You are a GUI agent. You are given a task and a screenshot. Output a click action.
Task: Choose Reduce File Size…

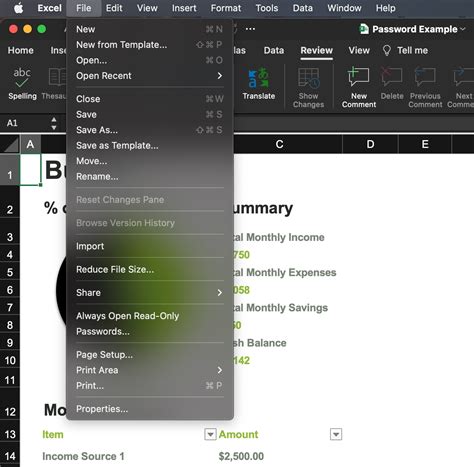click(x=150, y=269)
